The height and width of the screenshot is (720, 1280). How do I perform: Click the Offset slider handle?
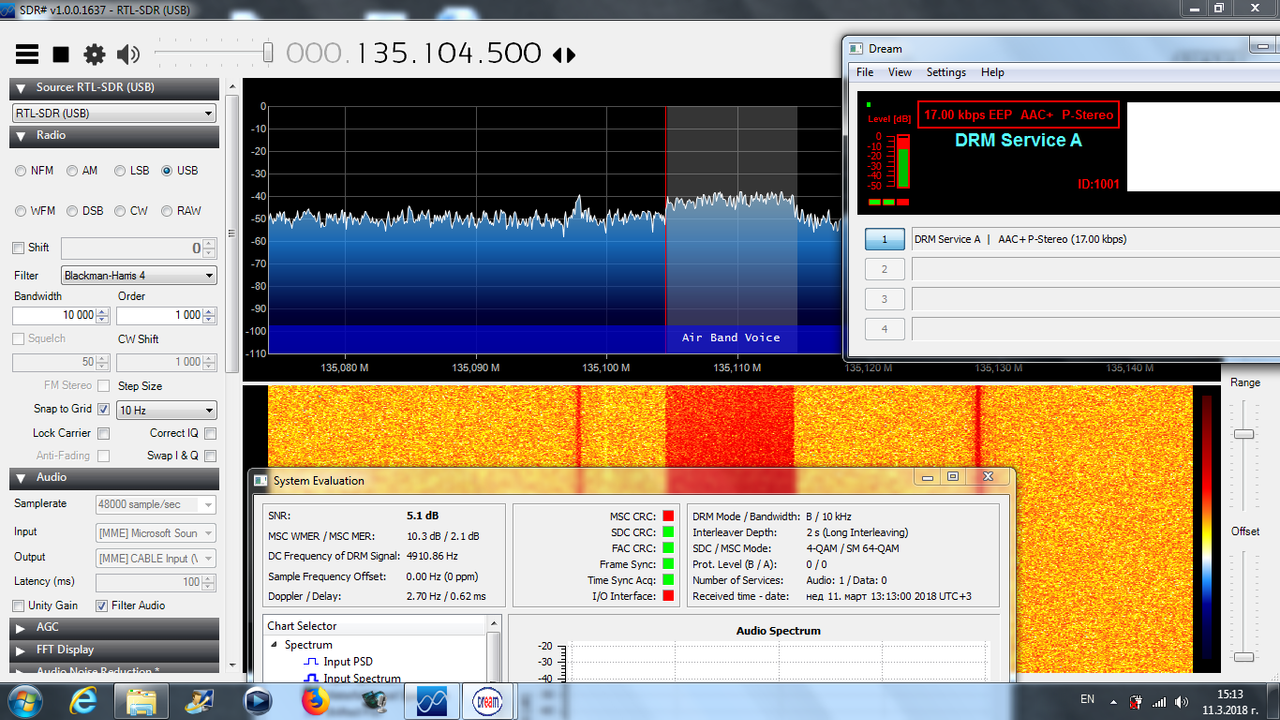click(1243, 657)
